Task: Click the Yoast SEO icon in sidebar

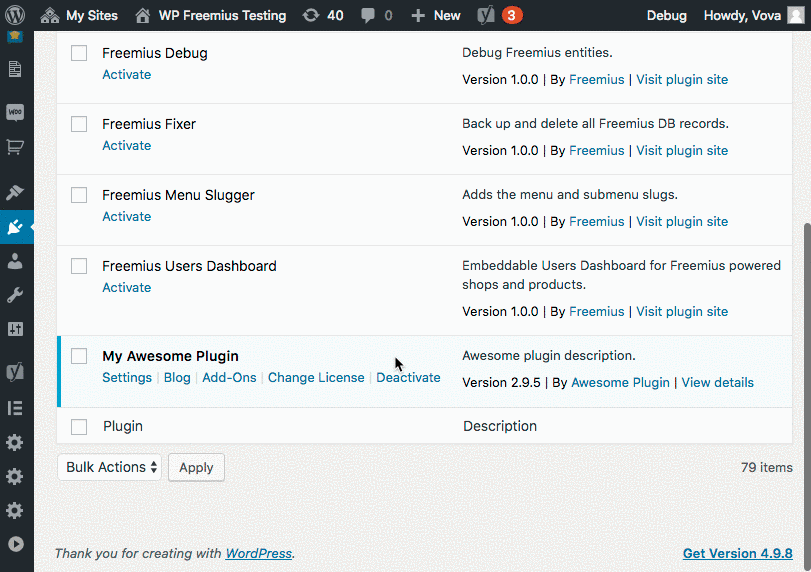Action: [15, 373]
